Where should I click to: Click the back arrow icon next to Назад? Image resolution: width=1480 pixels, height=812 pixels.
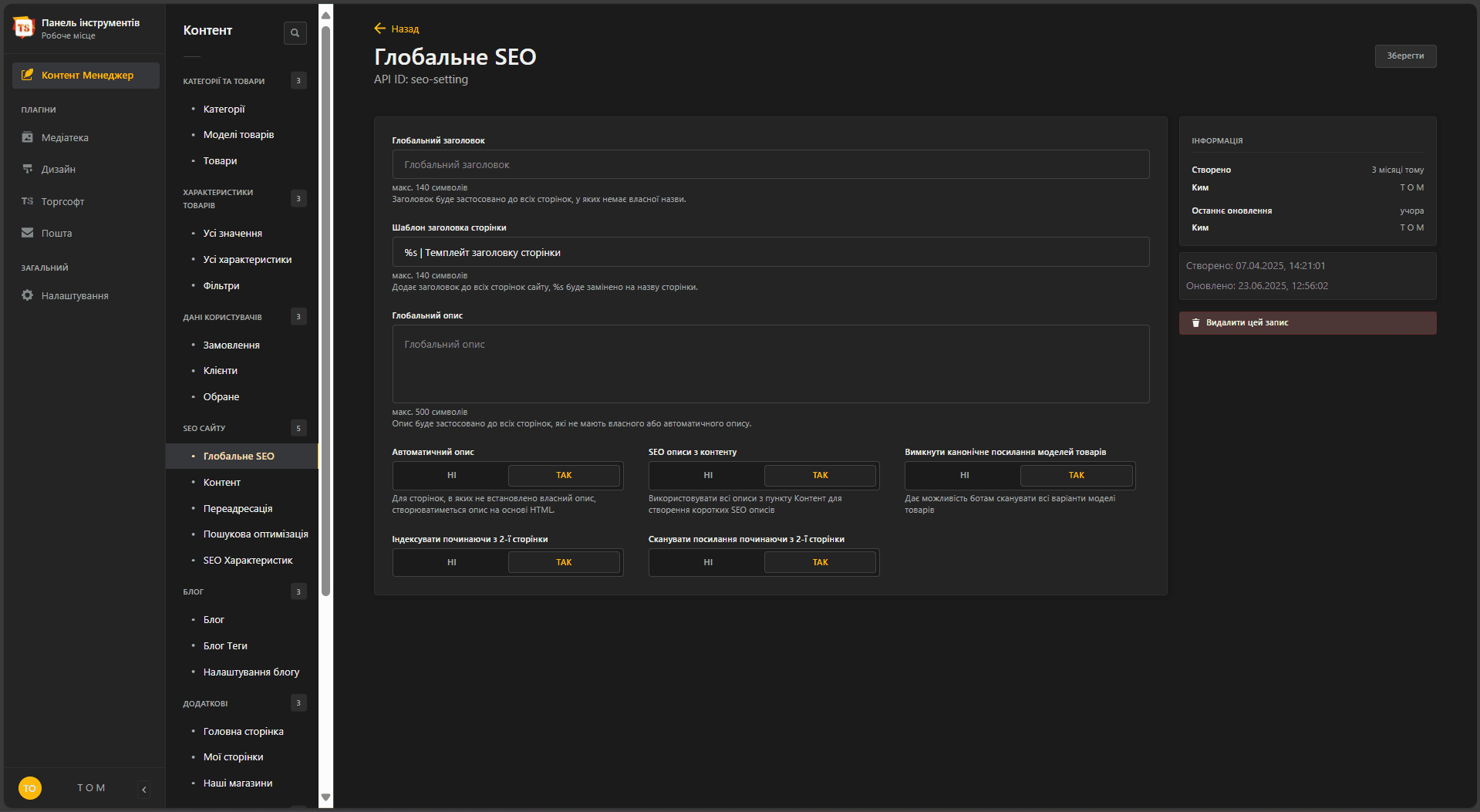(x=379, y=29)
